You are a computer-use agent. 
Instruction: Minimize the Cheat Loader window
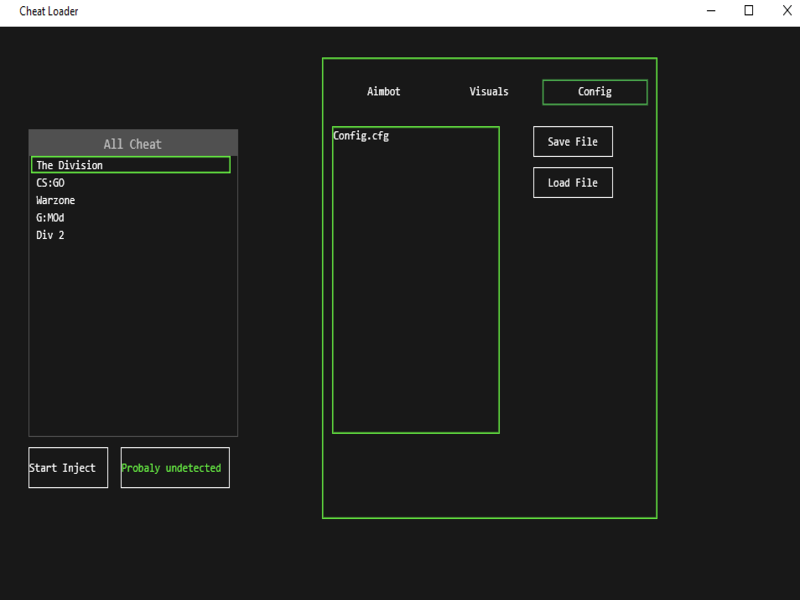[711, 11]
